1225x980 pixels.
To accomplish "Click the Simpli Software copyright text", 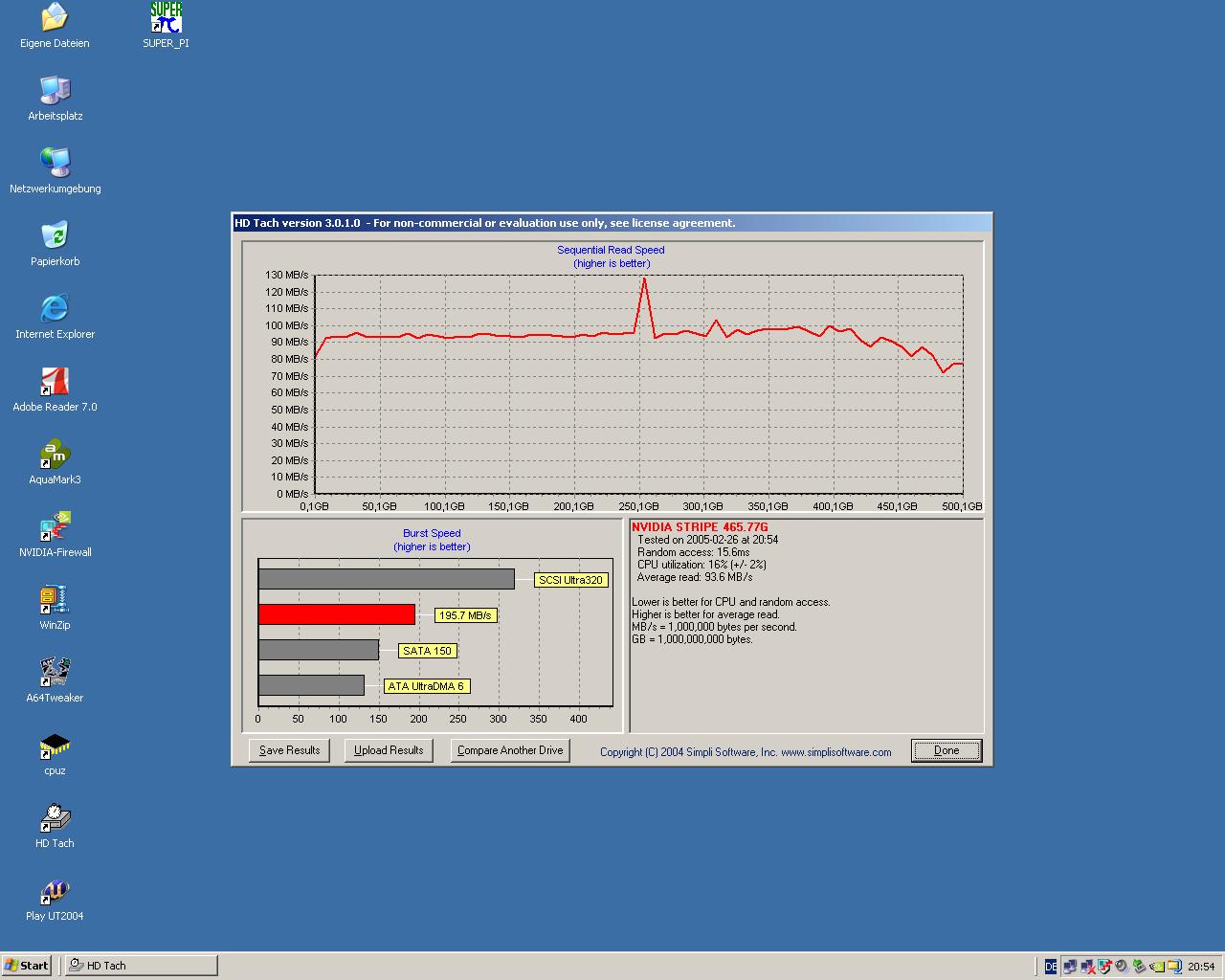I will pos(746,752).
